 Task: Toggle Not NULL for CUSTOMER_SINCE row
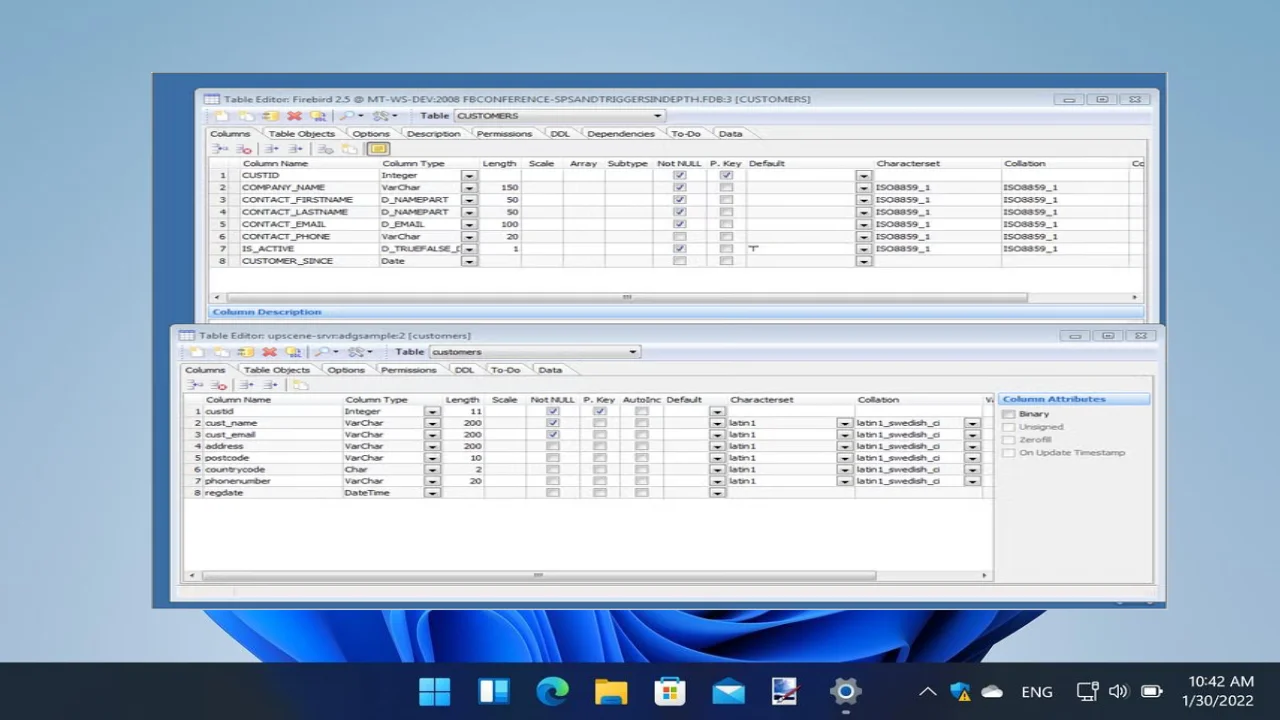680,261
